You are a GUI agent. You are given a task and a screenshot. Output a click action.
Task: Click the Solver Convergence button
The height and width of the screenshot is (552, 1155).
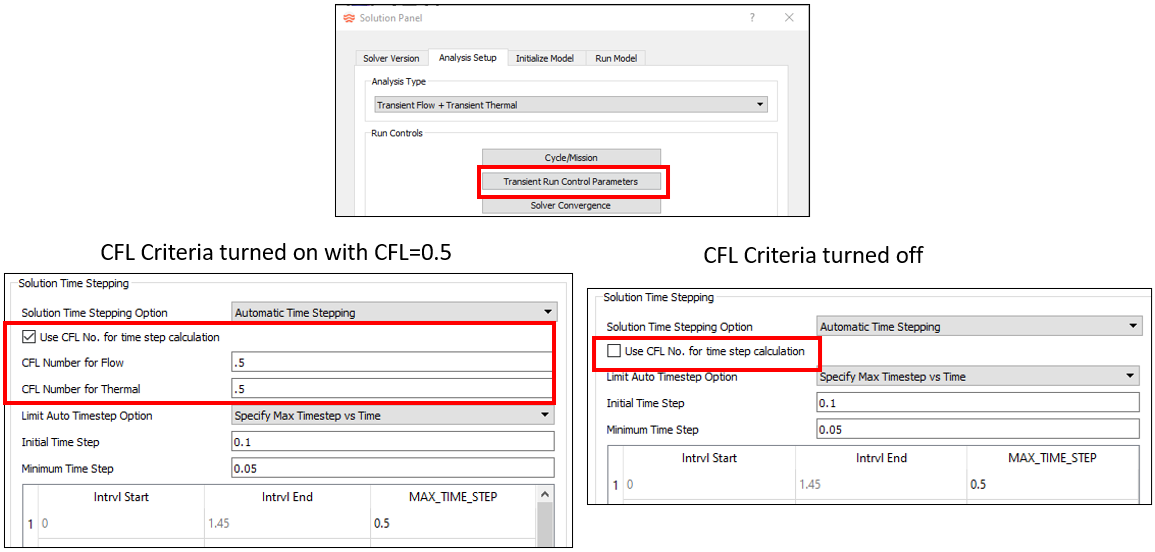click(x=571, y=205)
